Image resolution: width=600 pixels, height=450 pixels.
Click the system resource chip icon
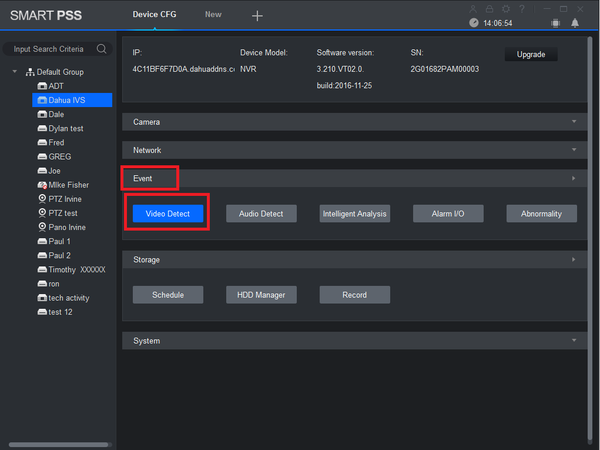[555, 23]
